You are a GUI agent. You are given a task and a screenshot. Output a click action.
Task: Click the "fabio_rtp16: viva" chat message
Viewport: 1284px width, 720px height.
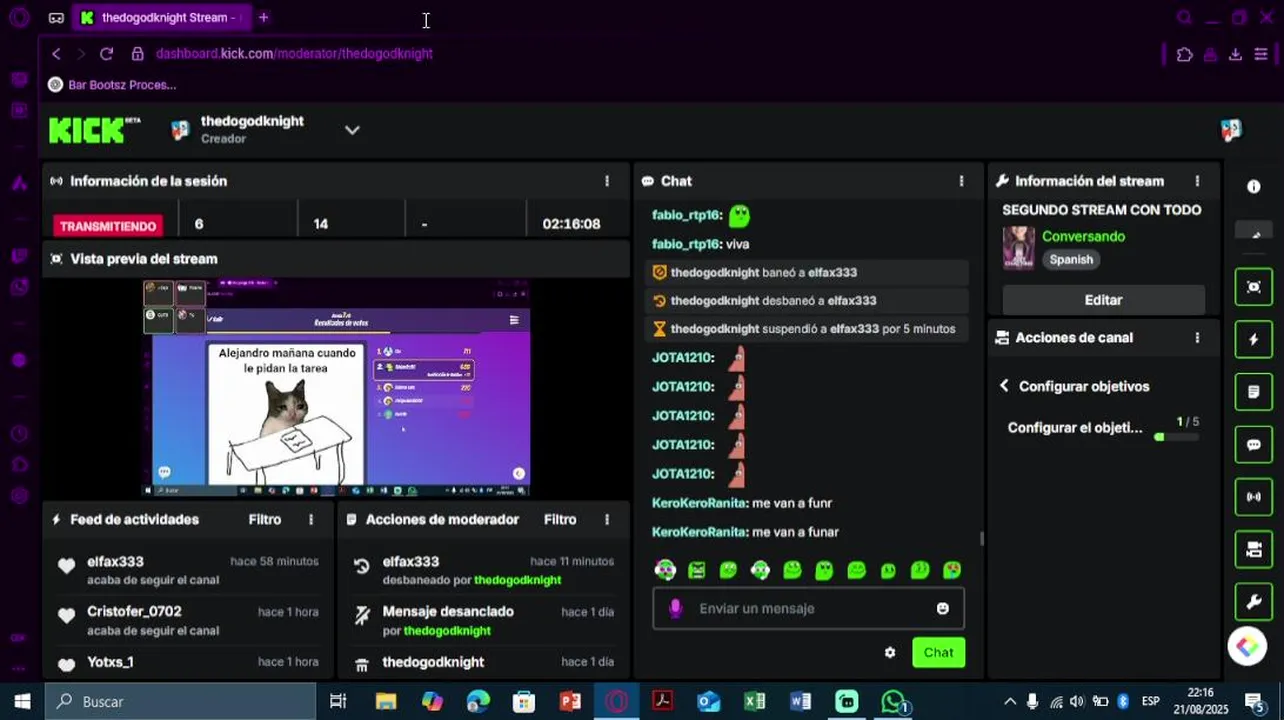(700, 244)
